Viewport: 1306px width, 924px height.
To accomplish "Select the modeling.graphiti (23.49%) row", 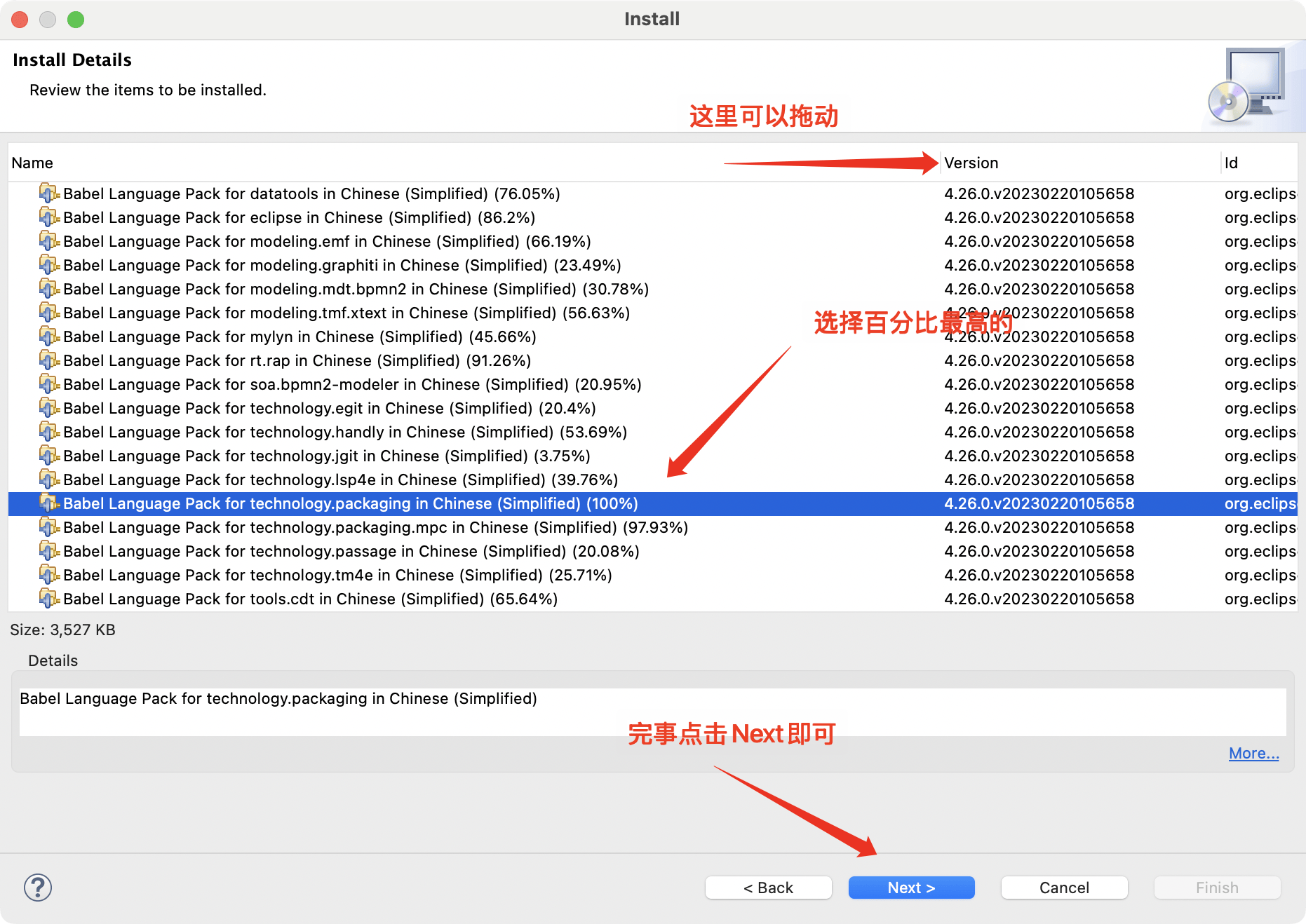I will pyautogui.click(x=653, y=265).
